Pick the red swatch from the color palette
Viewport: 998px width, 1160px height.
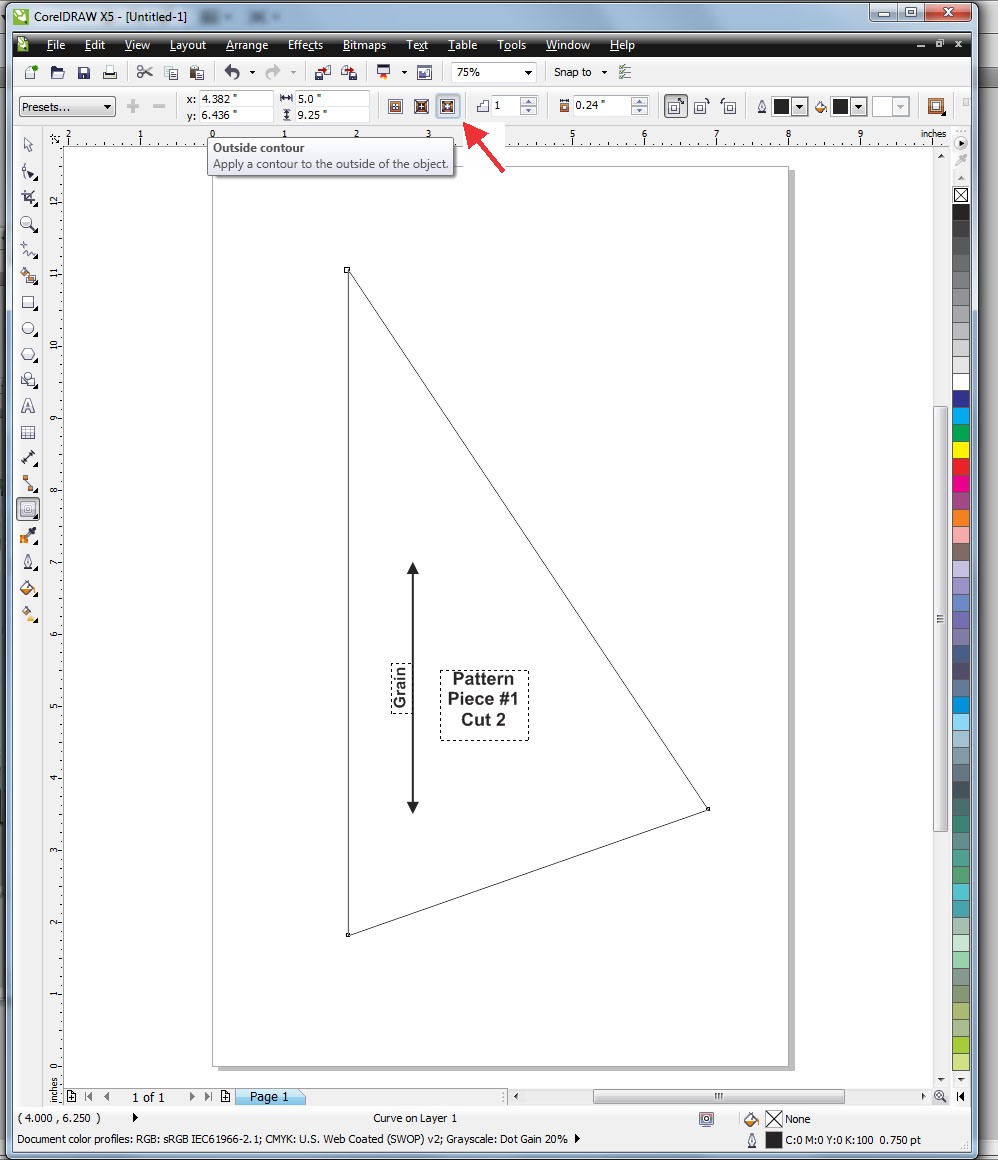point(961,466)
